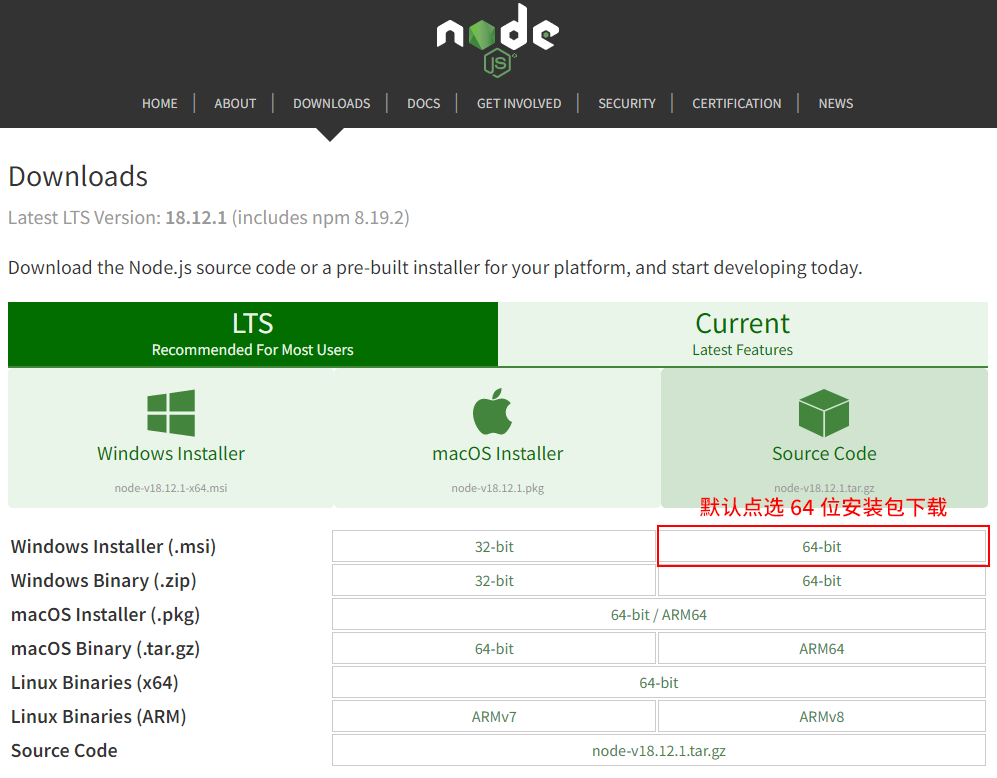Download macOS Installer 64-bit / ARM64 pkg
The height and width of the screenshot is (778, 997).
pyautogui.click(x=659, y=615)
